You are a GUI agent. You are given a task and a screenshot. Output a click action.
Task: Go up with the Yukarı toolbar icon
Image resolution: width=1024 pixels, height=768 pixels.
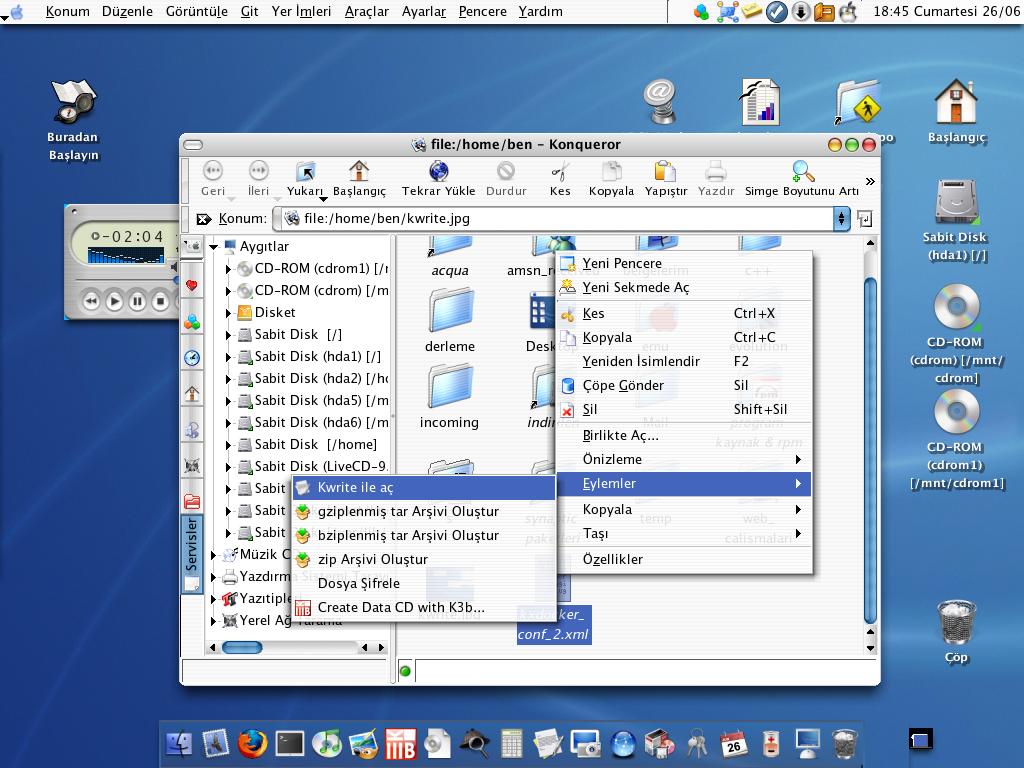click(305, 172)
